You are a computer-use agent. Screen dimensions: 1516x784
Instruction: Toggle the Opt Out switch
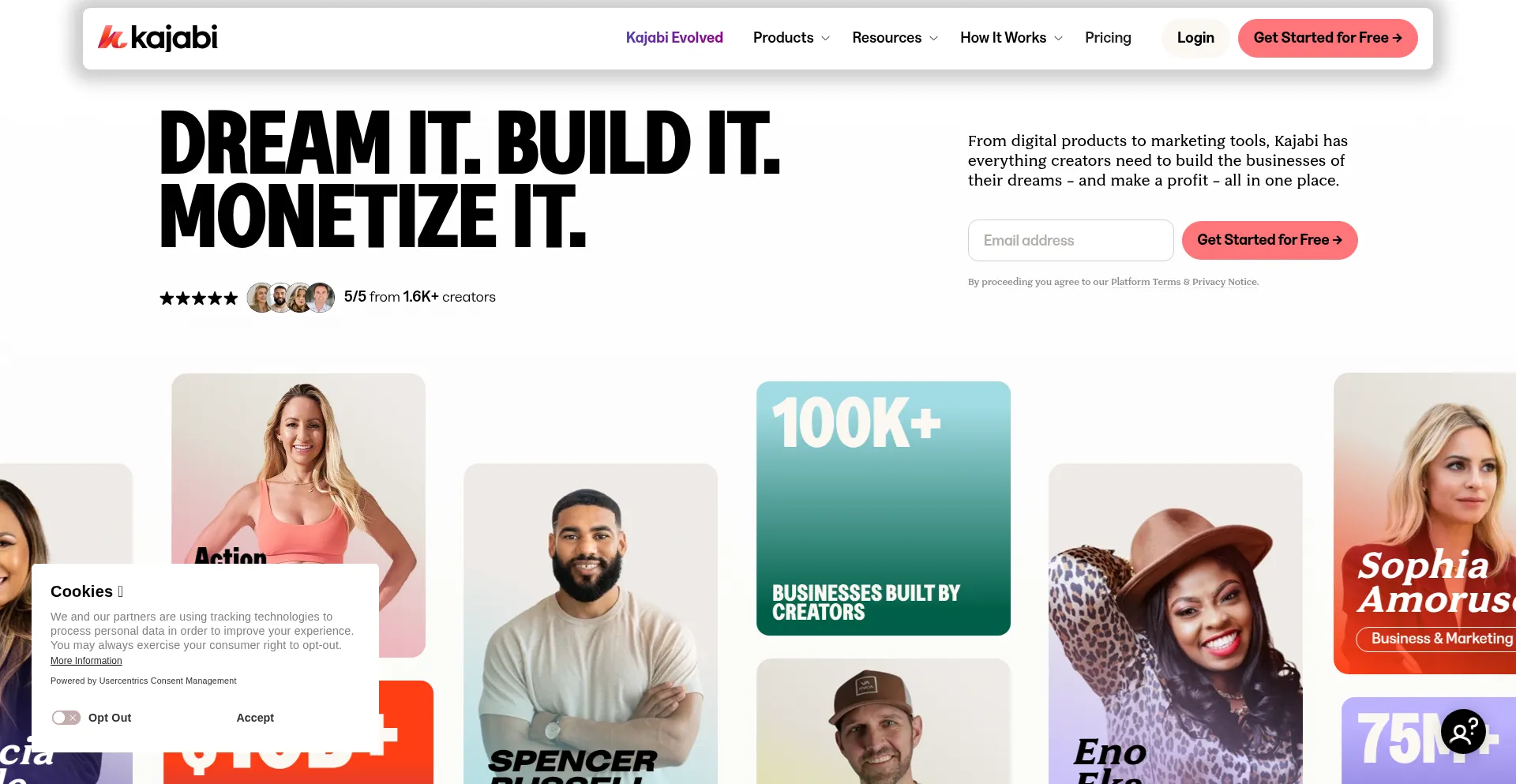point(66,718)
